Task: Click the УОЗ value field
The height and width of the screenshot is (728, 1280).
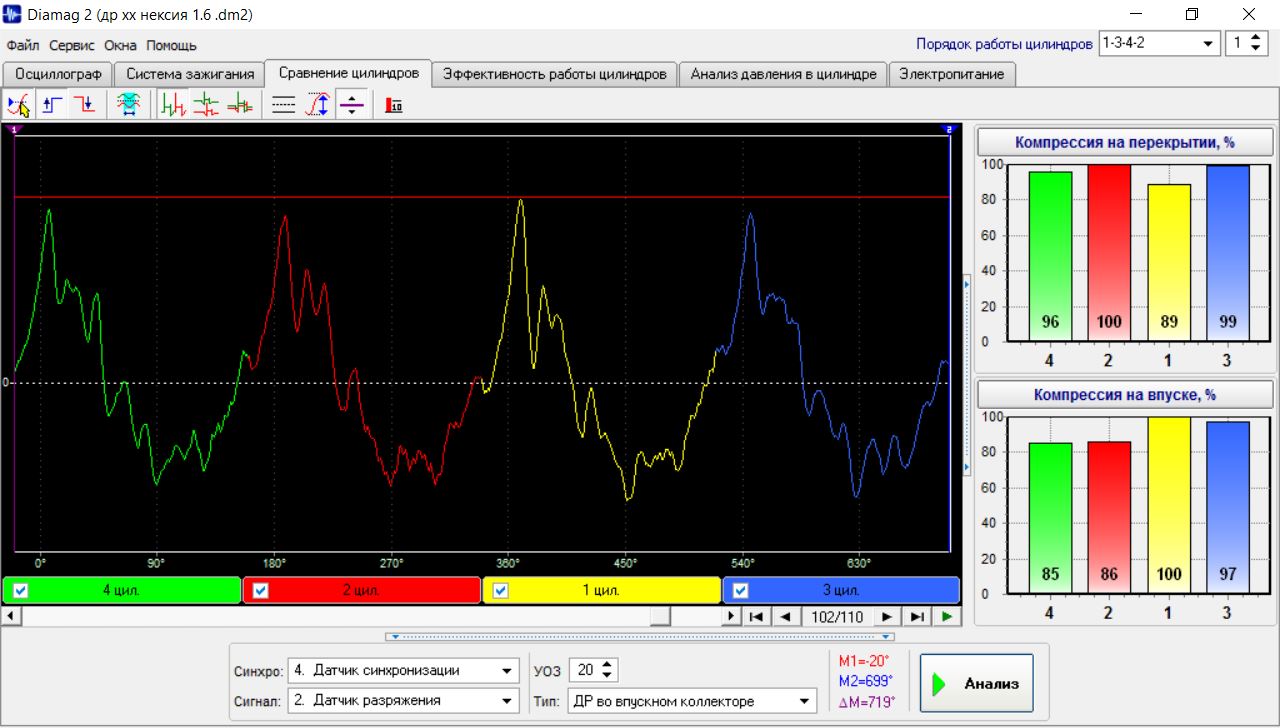Action: 585,670
